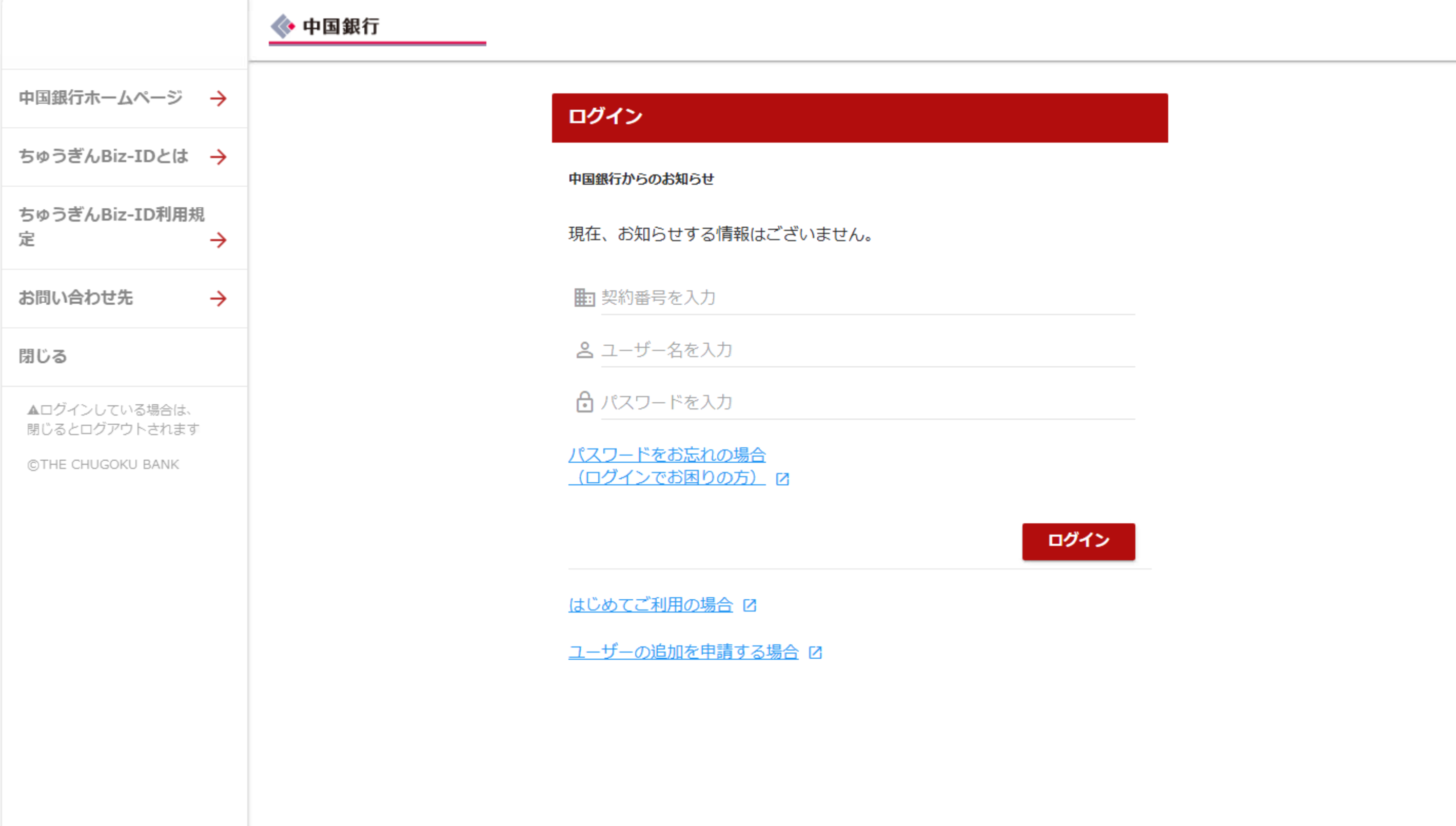Open ちゅうぎんBiz-IDとは menu item

tap(124, 157)
